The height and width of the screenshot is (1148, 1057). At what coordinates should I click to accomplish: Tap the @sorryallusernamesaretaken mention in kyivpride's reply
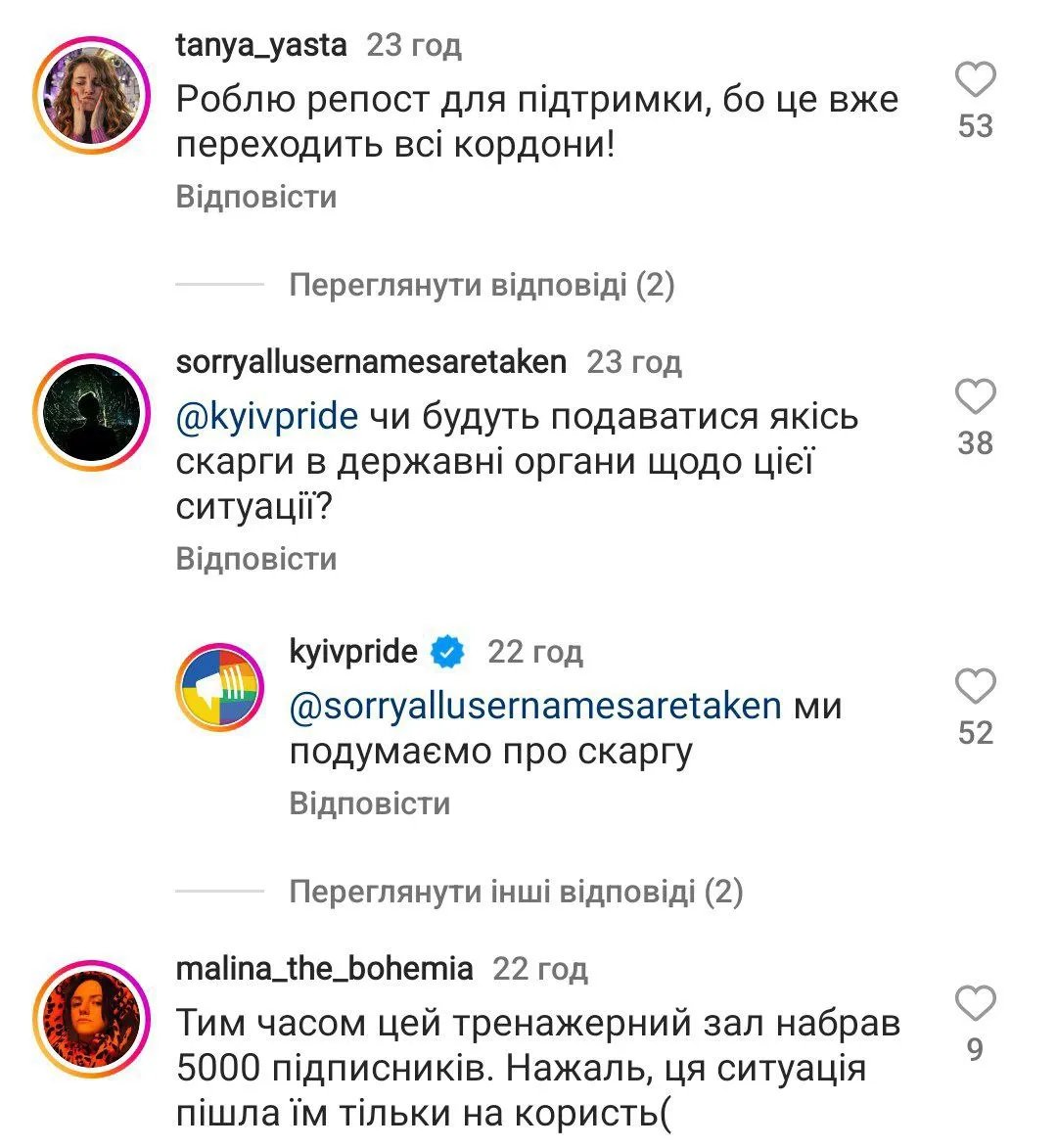click(x=527, y=707)
